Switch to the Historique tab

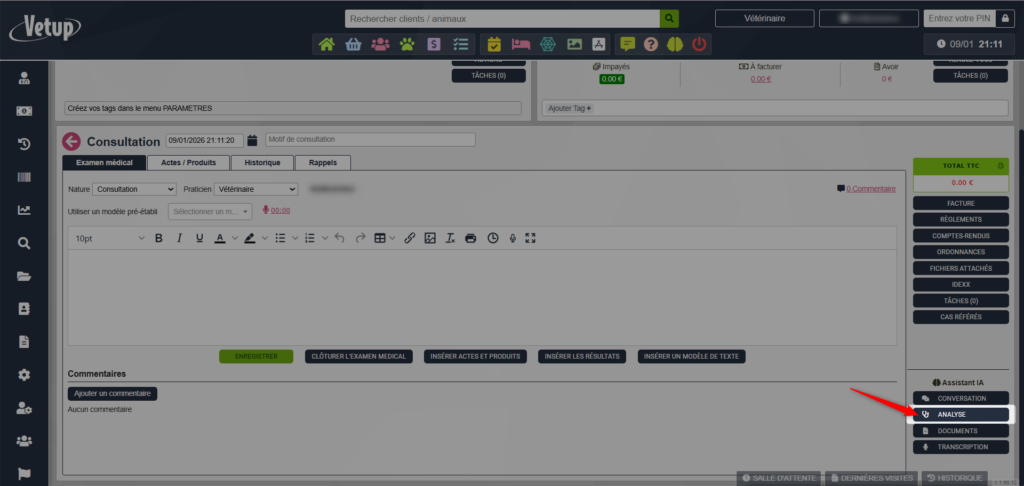(x=262, y=162)
